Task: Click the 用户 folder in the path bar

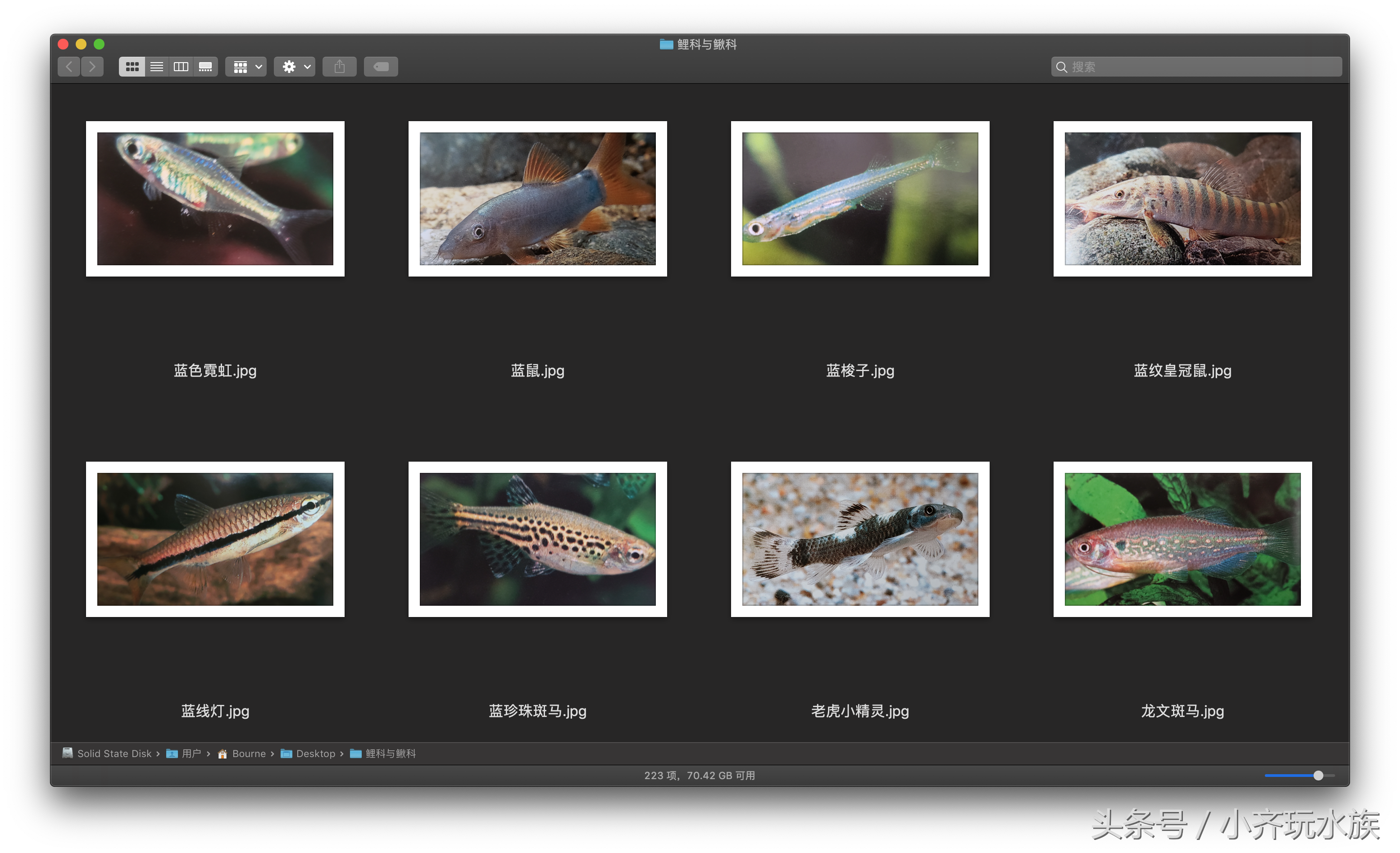Action: coord(183,753)
